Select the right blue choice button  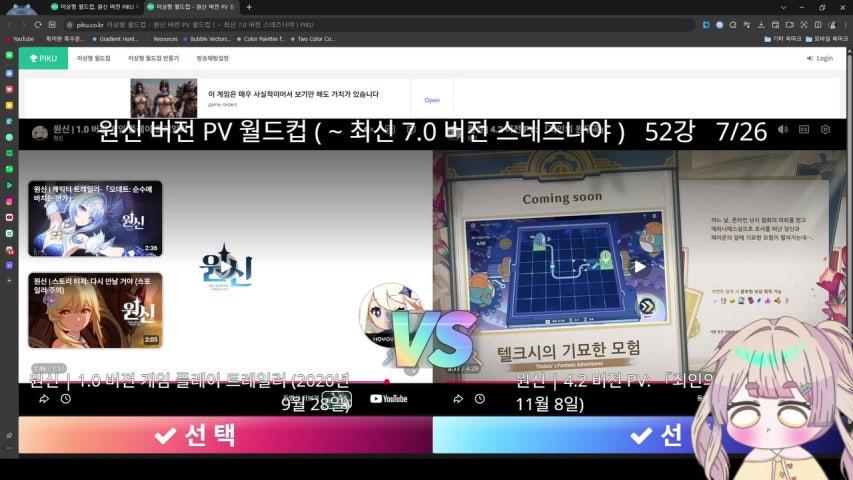(x=639, y=435)
